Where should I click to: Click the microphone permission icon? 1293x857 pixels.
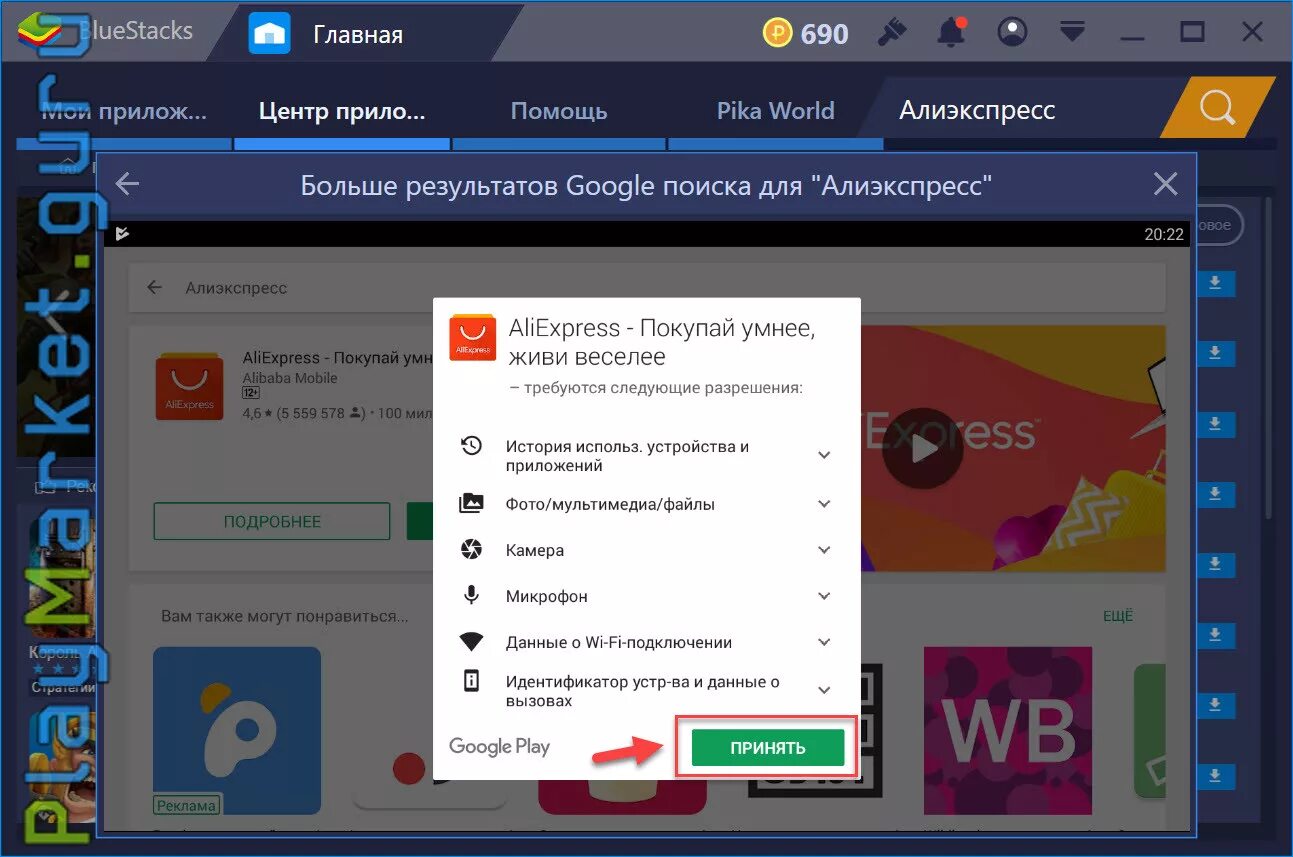point(471,596)
